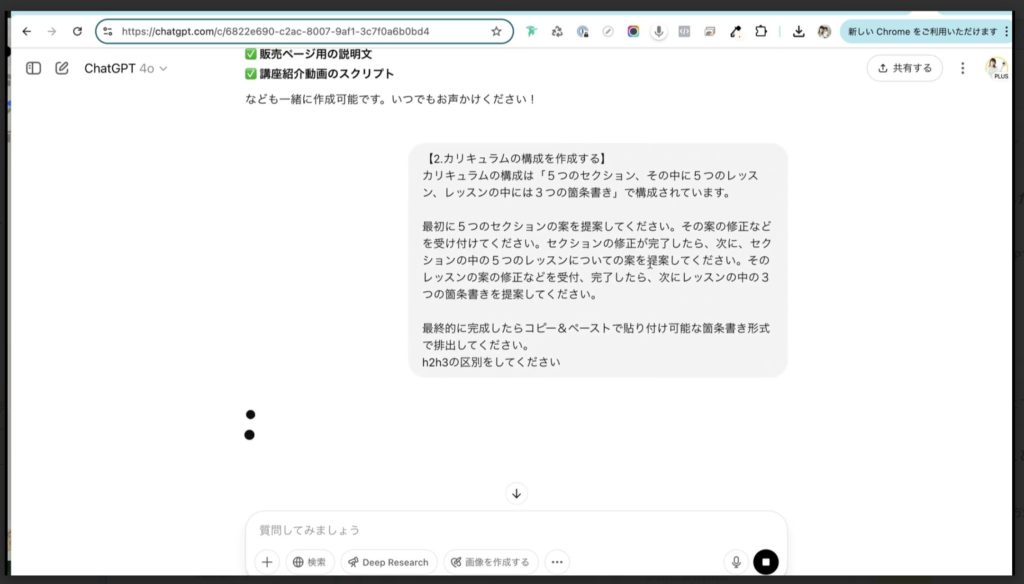Enable the 画像を作成する image mode
Viewport: 1024px width, 584px height.
[x=490, y=562]
